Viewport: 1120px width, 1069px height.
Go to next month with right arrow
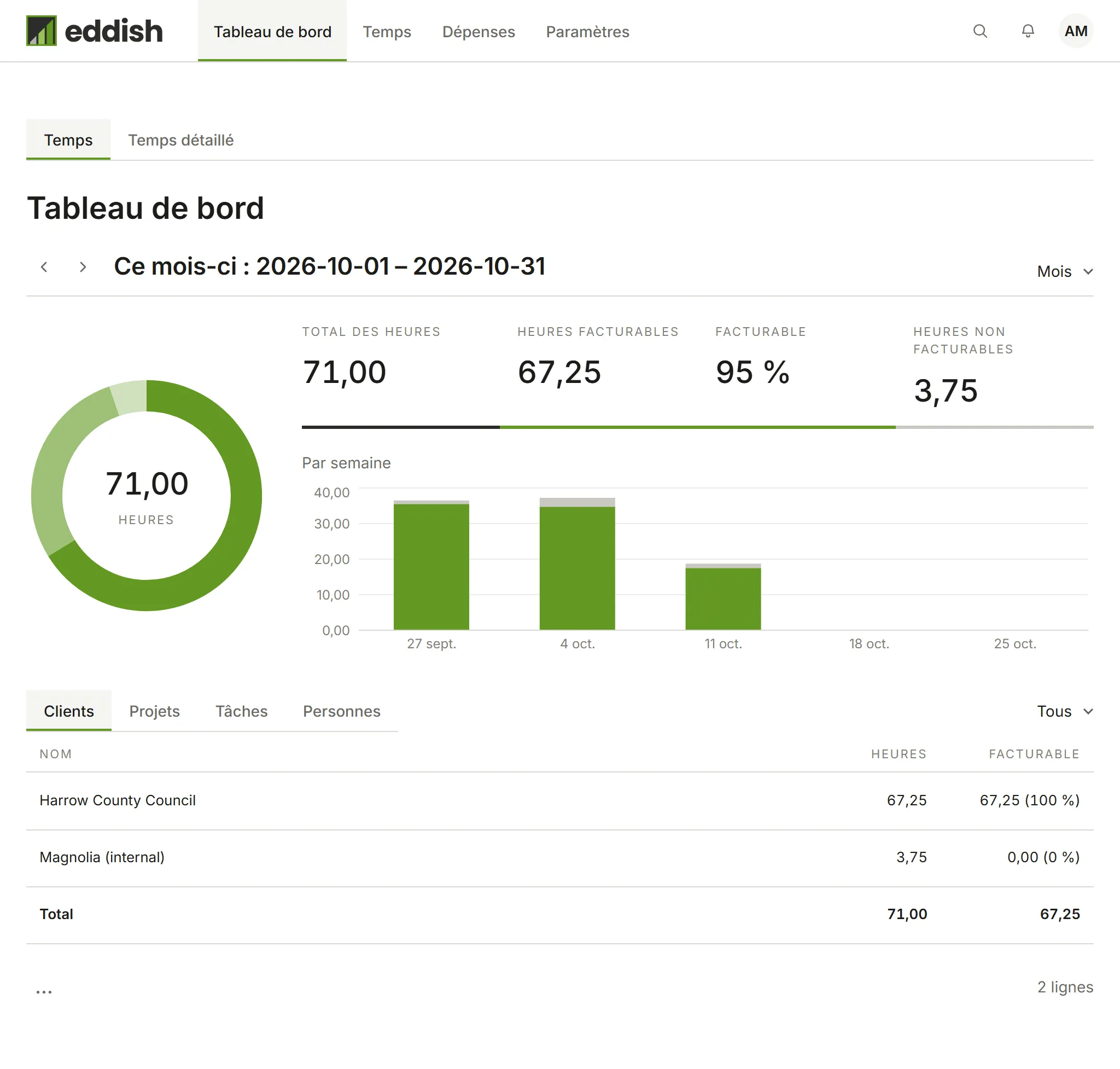point(83,266)
